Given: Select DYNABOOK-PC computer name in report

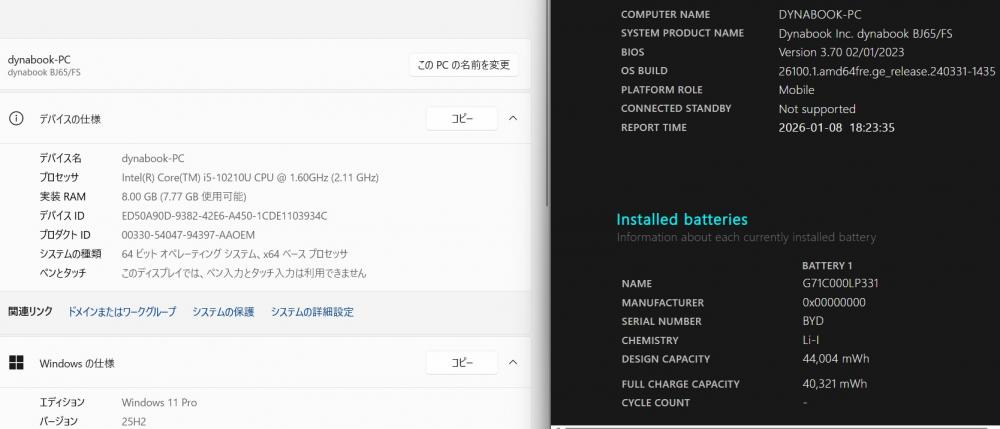Looking at the screenshot, I should [820, 14].
